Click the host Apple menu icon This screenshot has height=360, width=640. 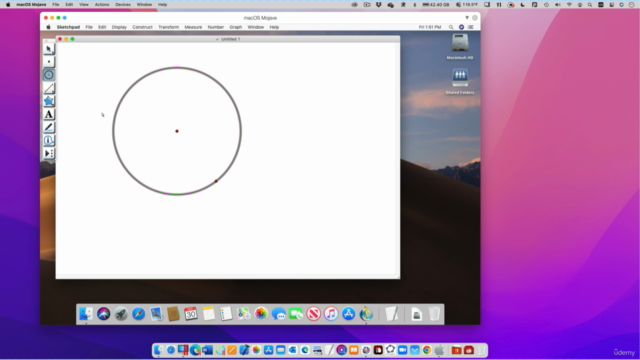click(x=8, y=4)
